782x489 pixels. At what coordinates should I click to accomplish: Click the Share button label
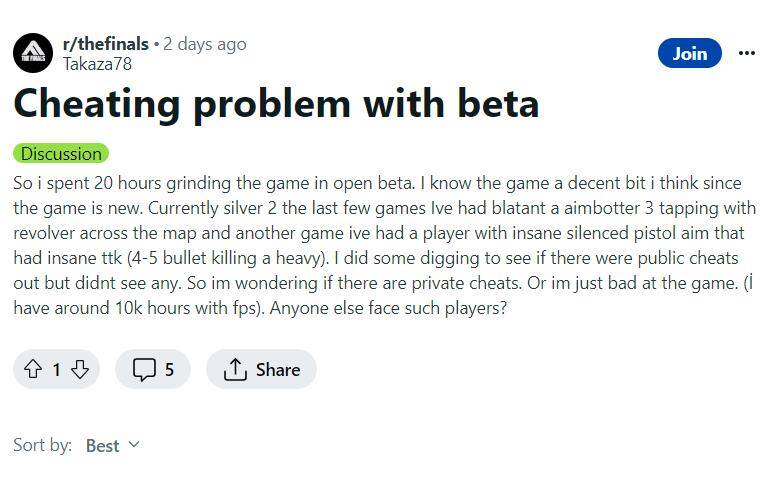pyautogui.click(x=277, y=370)
